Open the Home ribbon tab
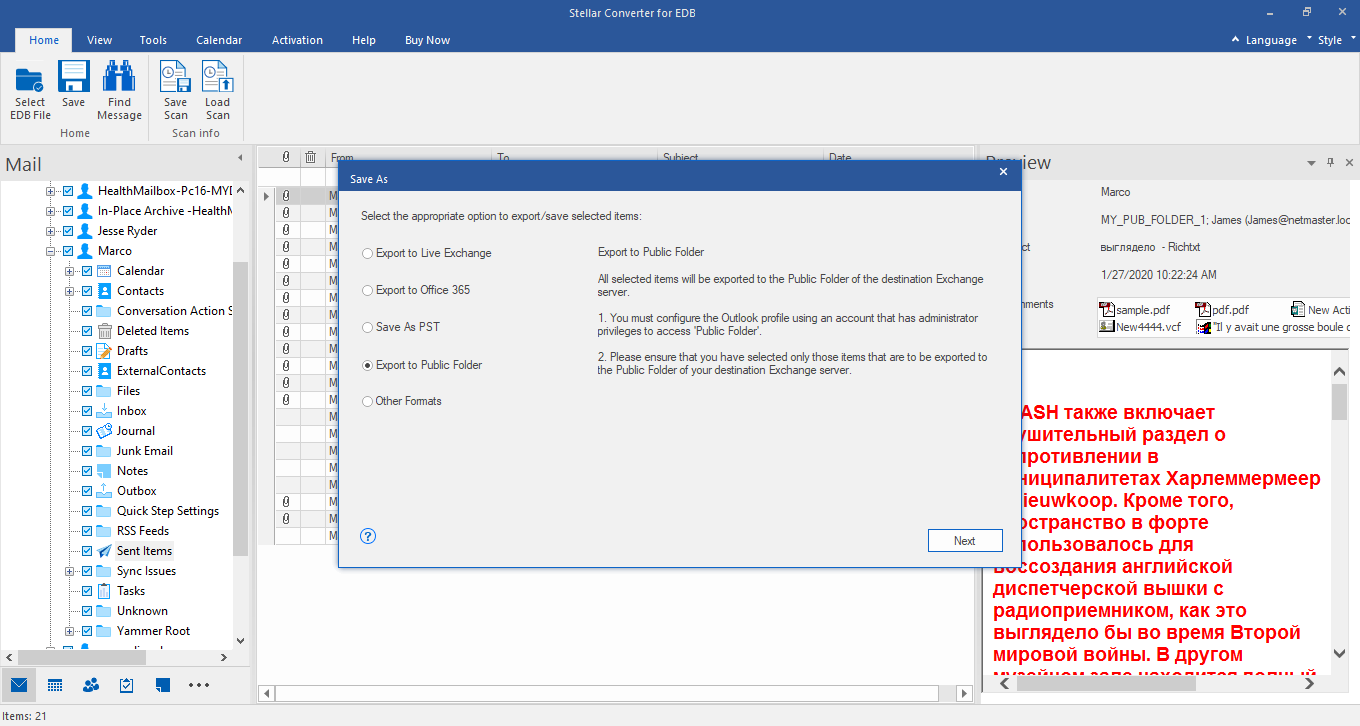This screenshot has width=1360, height=726. pos(44,40)
